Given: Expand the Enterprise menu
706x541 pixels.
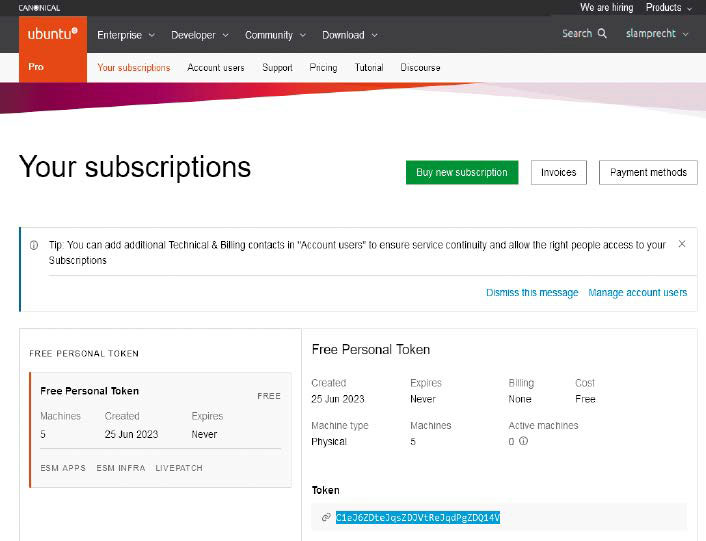Looking at the screenshot, I should 126,35.
